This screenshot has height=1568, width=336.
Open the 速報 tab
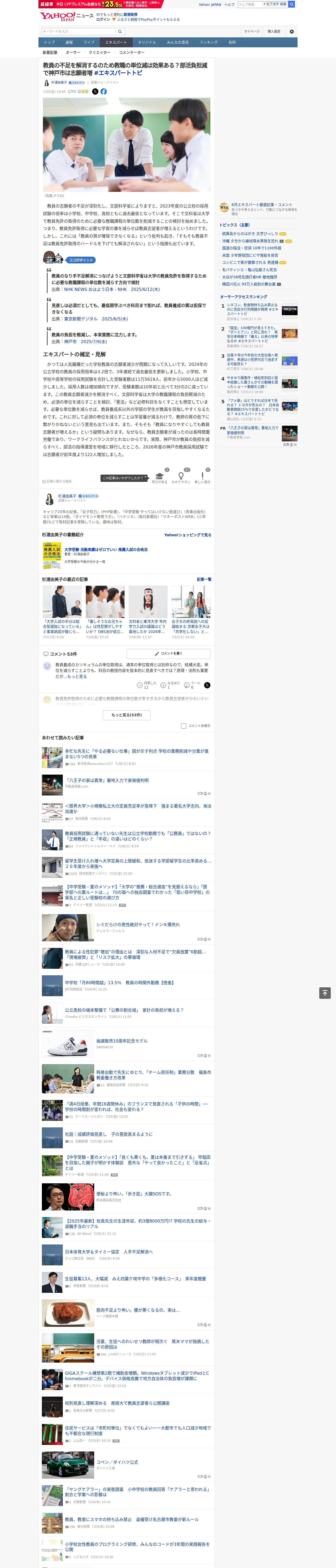pyautogui.click(x=69, y=43)
